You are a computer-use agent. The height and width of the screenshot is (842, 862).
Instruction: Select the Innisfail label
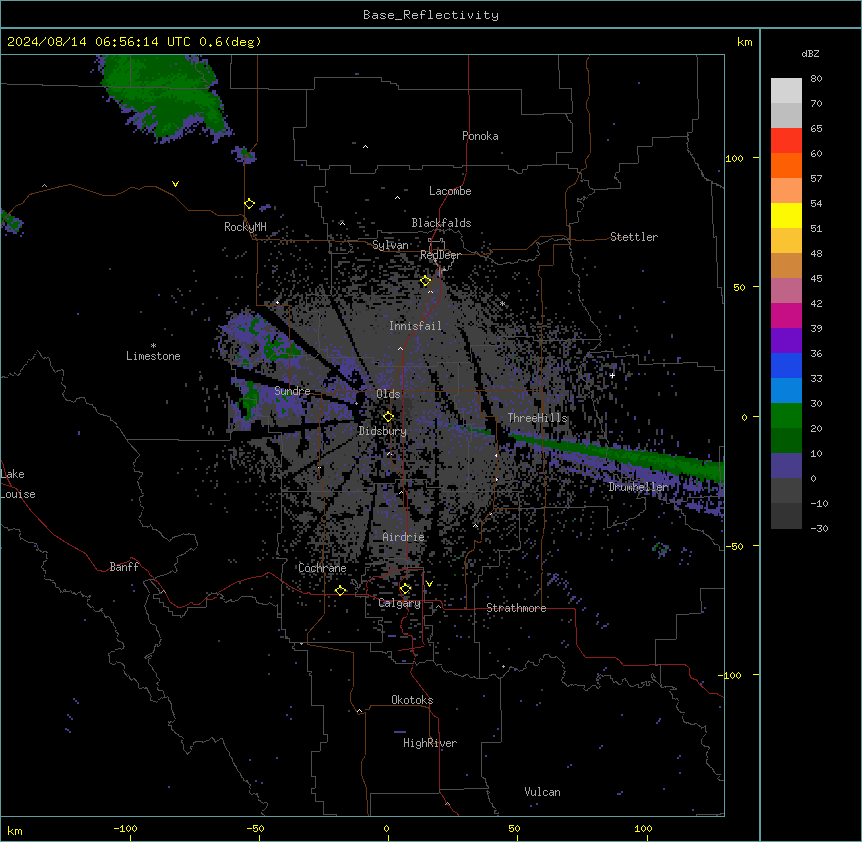(x=415, y=326)
